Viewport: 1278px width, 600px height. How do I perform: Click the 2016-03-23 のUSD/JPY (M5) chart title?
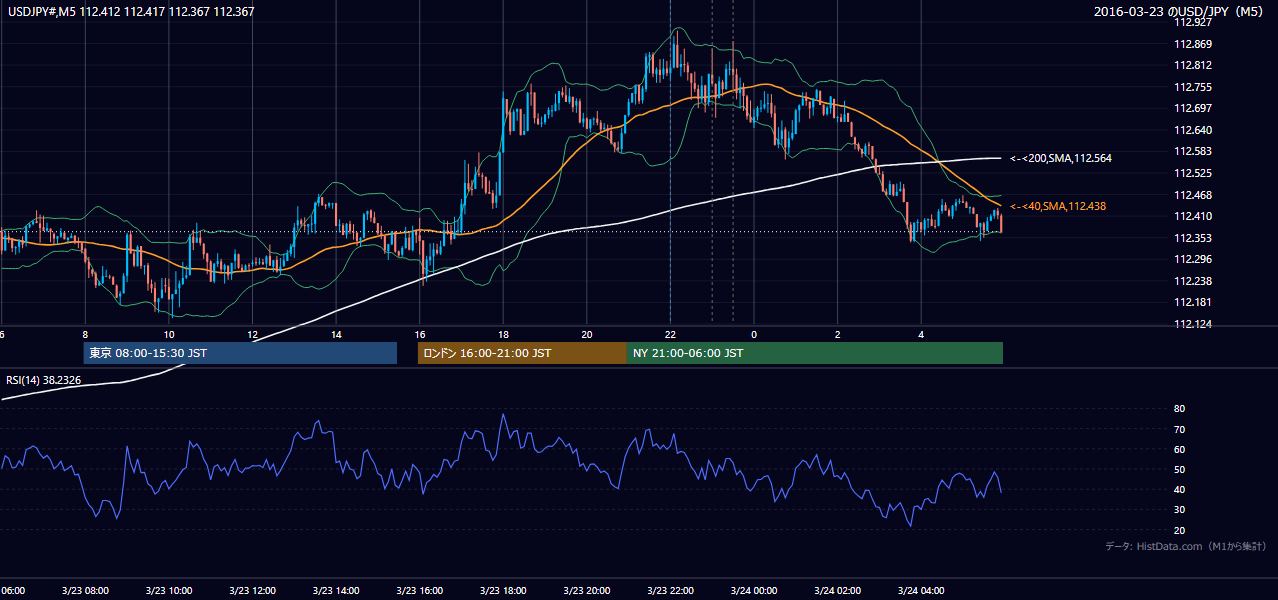[x=1180, y=12]
